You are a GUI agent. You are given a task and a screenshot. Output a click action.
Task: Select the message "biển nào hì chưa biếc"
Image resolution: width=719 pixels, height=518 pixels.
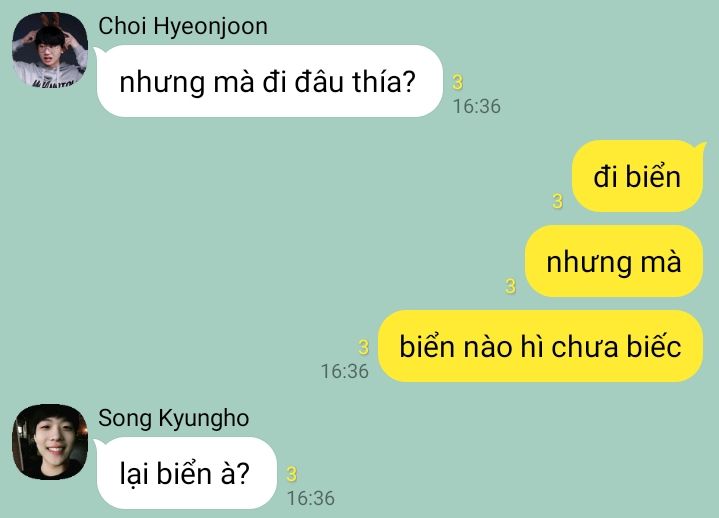coord(540,346)
